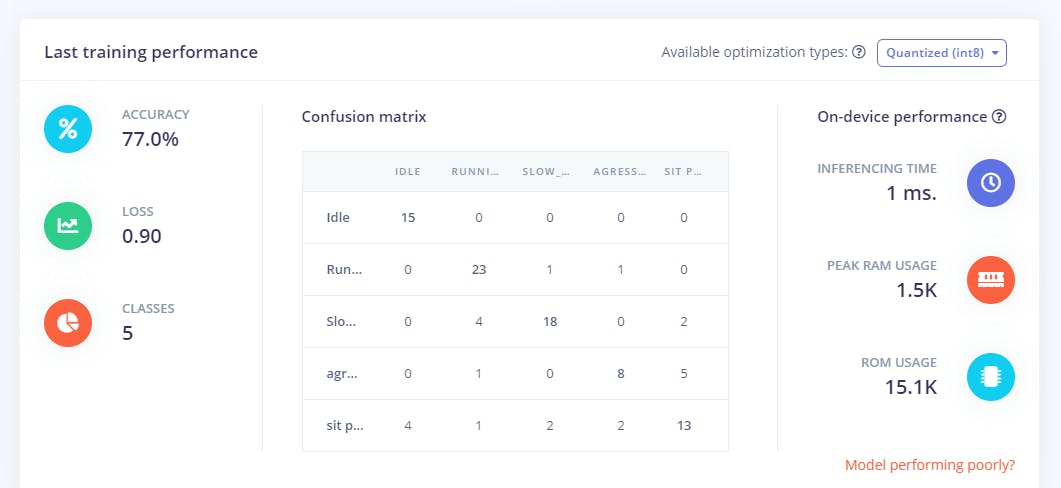
Task: Click the orange classes pie chart icon
Action: click(68, 323)
